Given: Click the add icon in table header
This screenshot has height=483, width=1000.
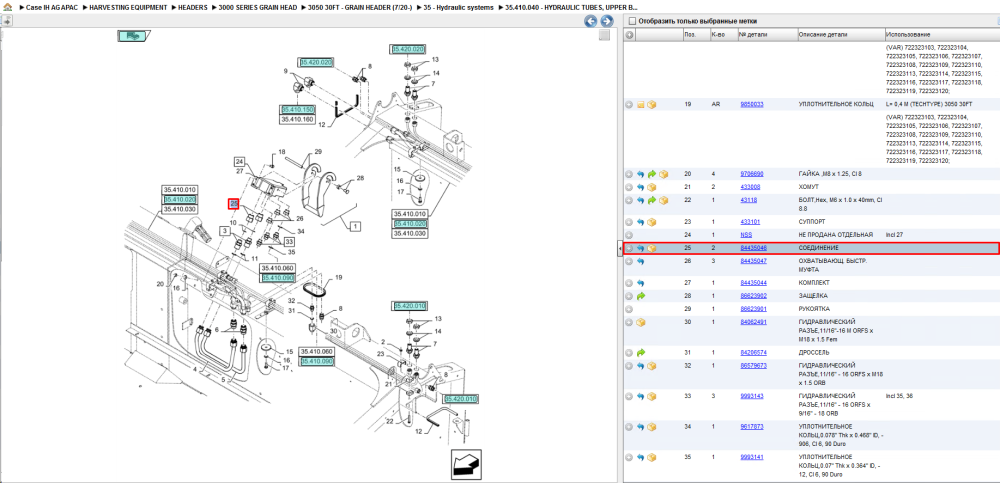Looking at the screenshot, I should 629,34.
